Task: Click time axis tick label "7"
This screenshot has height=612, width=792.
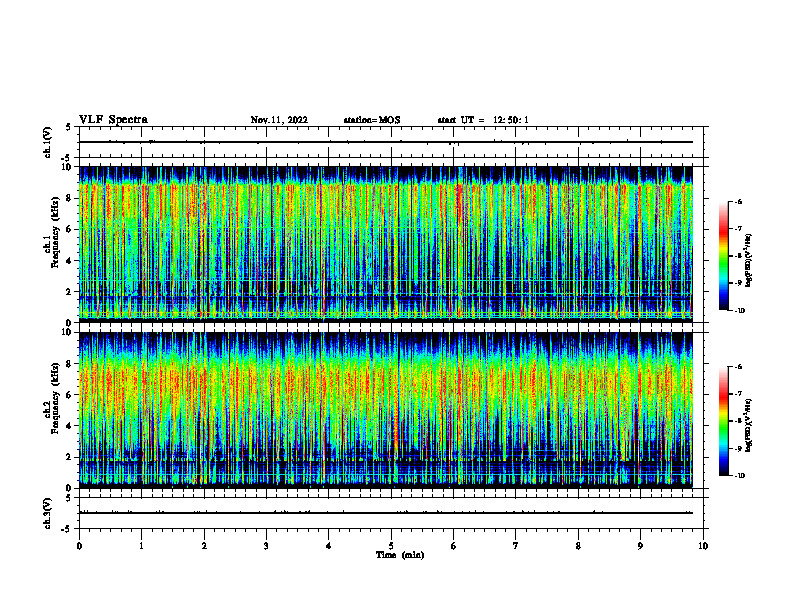Action: (x=516, y=546)
